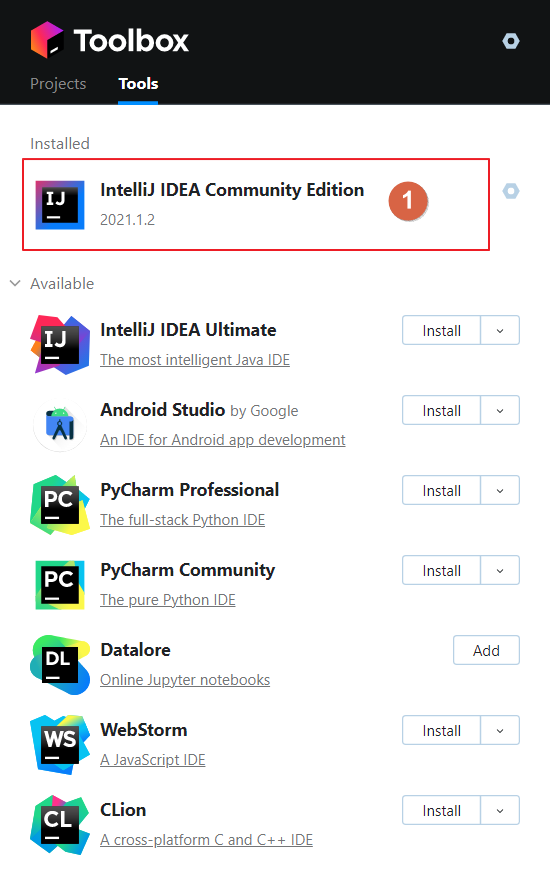The height and width of the screenshot is (875, 550).
Task: Switch to the Projects tab
Action: pyautogui.click(x=58, y=84)
